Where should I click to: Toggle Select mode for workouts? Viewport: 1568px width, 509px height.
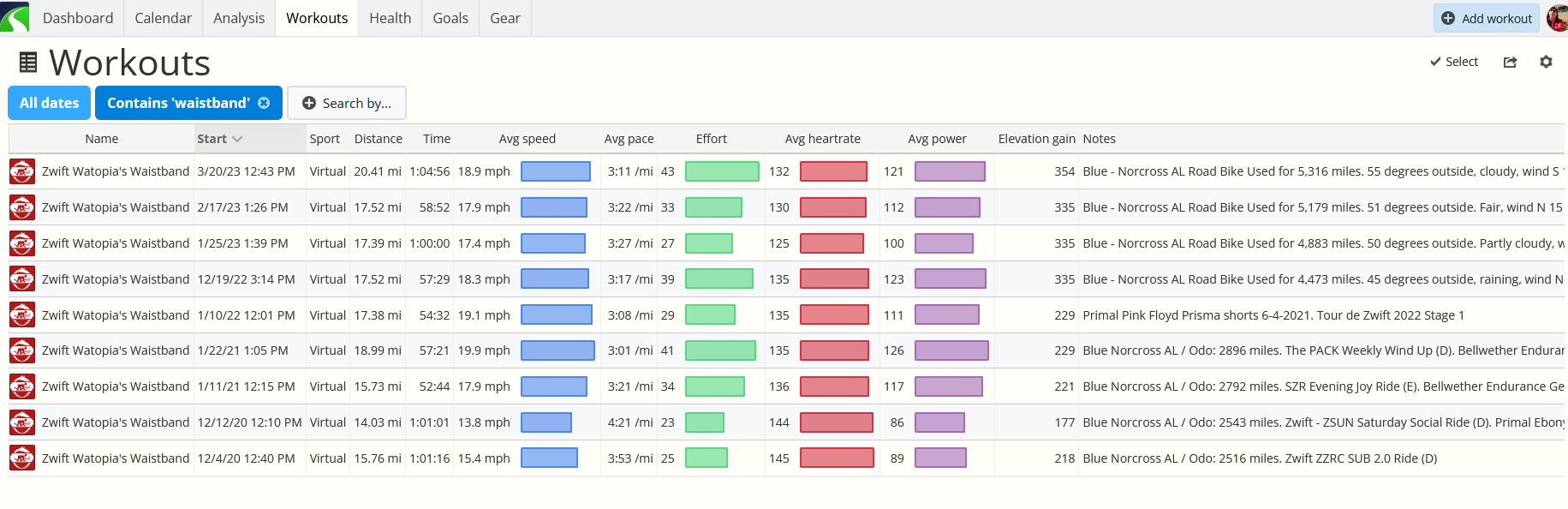[x=1454, y=62]
